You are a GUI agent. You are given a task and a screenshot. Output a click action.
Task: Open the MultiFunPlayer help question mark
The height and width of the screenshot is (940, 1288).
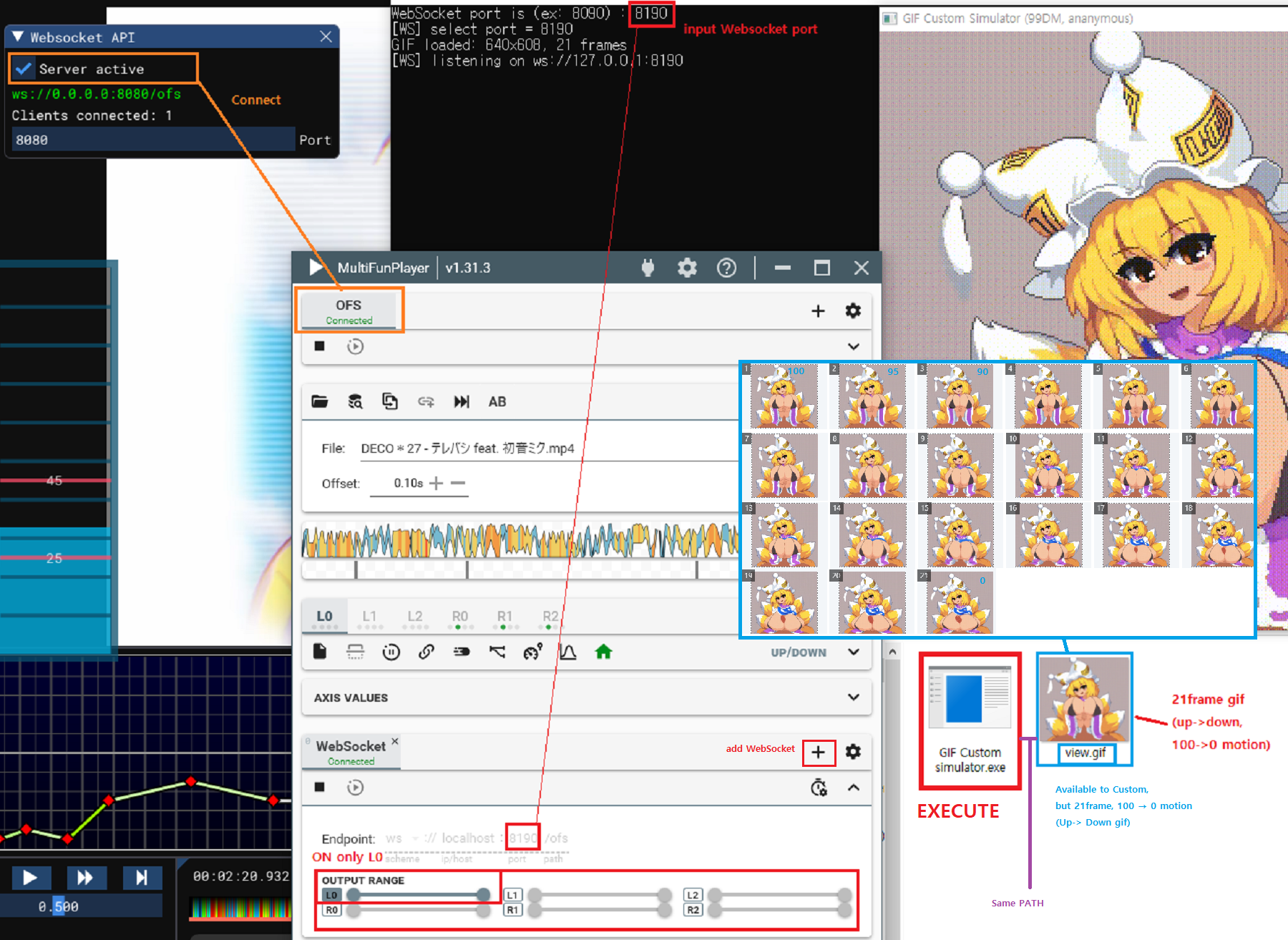(726, 268)
